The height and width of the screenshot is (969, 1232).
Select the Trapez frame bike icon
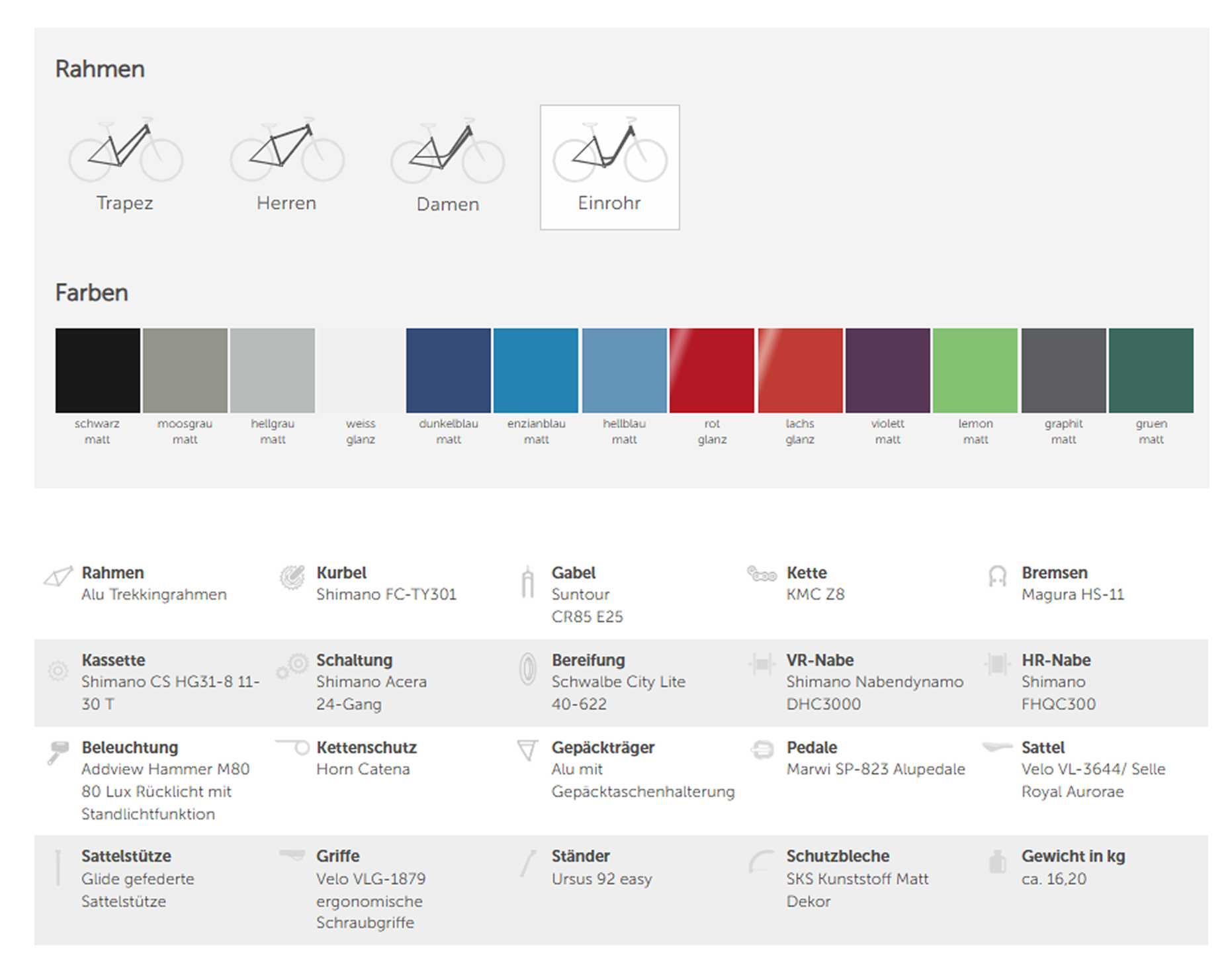(126, 151)
